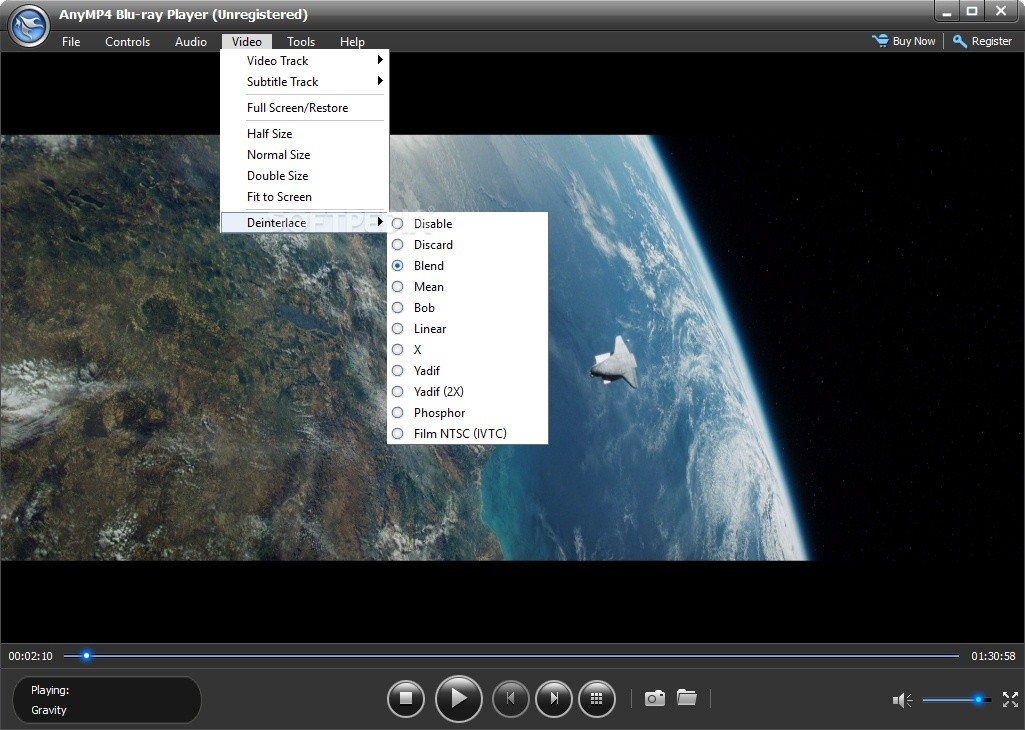1025x730 pixels.
Task: Click the Buy Now link
Action: (914, 41)
